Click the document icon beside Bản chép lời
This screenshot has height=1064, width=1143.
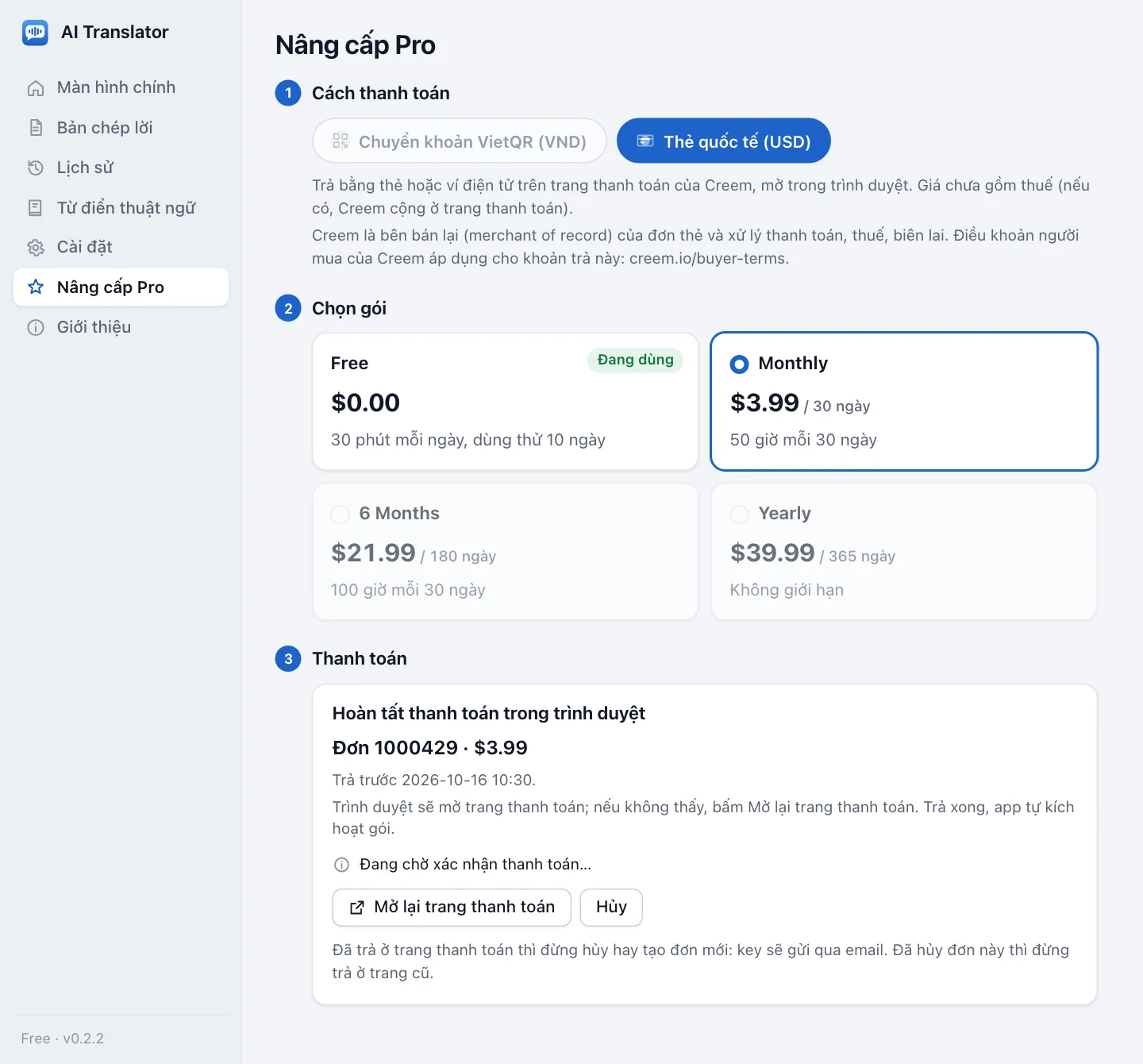point(36,128)
